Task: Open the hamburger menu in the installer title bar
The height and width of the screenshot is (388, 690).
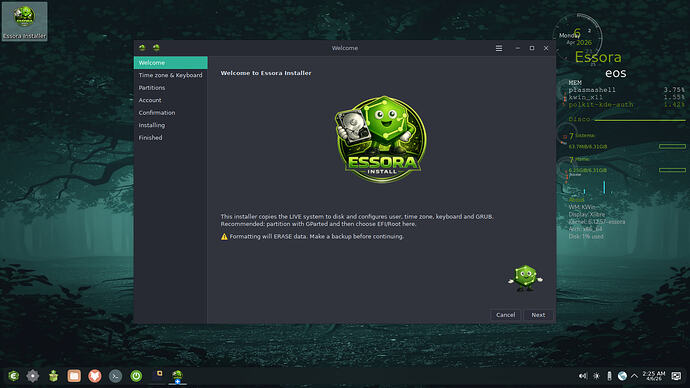Action: tap(499, 48)
